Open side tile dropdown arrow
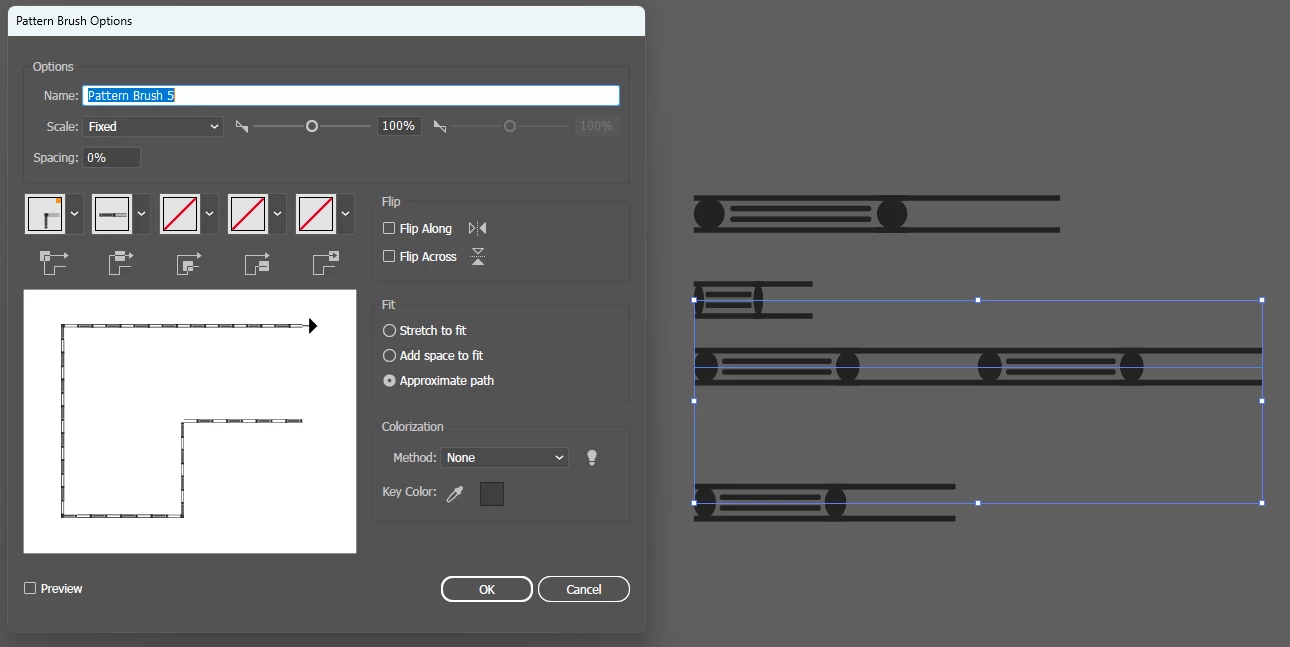The height and width of the screenshot is (647, 1290). pos(142,214)
